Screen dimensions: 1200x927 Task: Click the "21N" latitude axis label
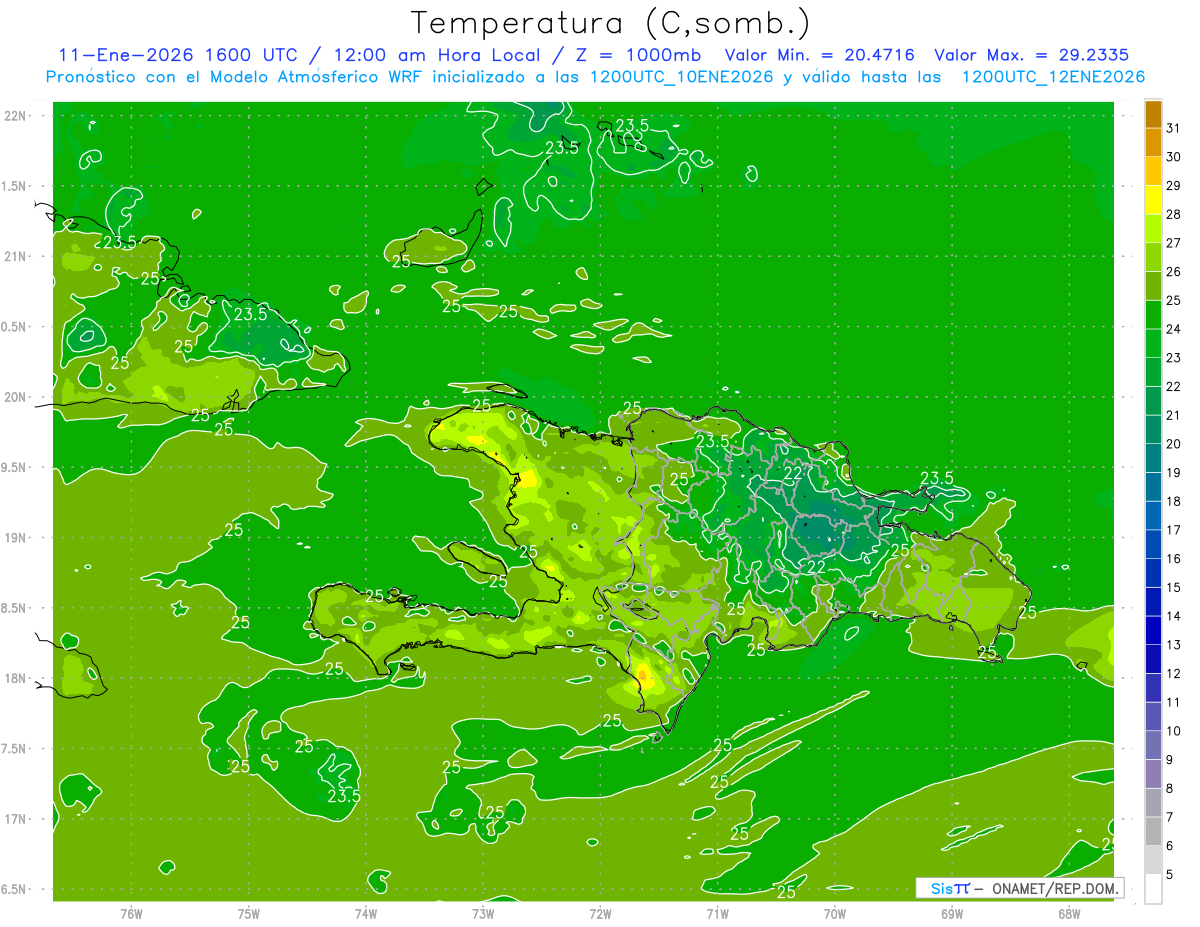click(x=17, y=256)
